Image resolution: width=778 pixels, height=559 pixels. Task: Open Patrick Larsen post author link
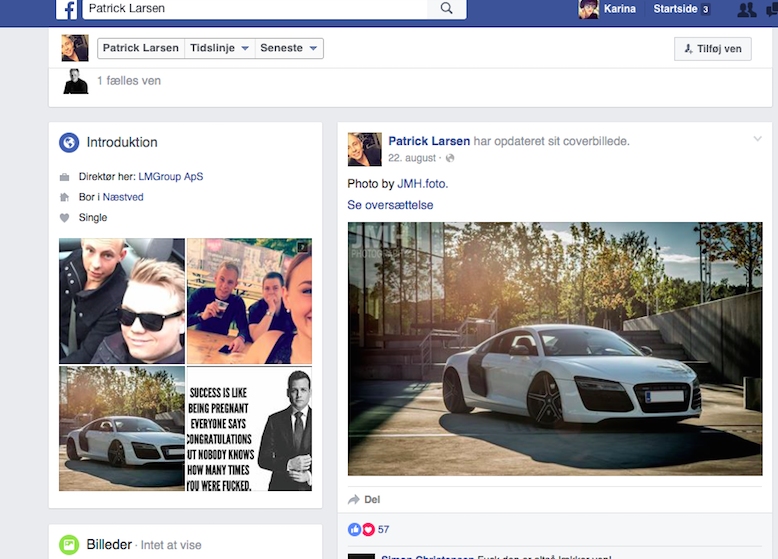[429, 141]
